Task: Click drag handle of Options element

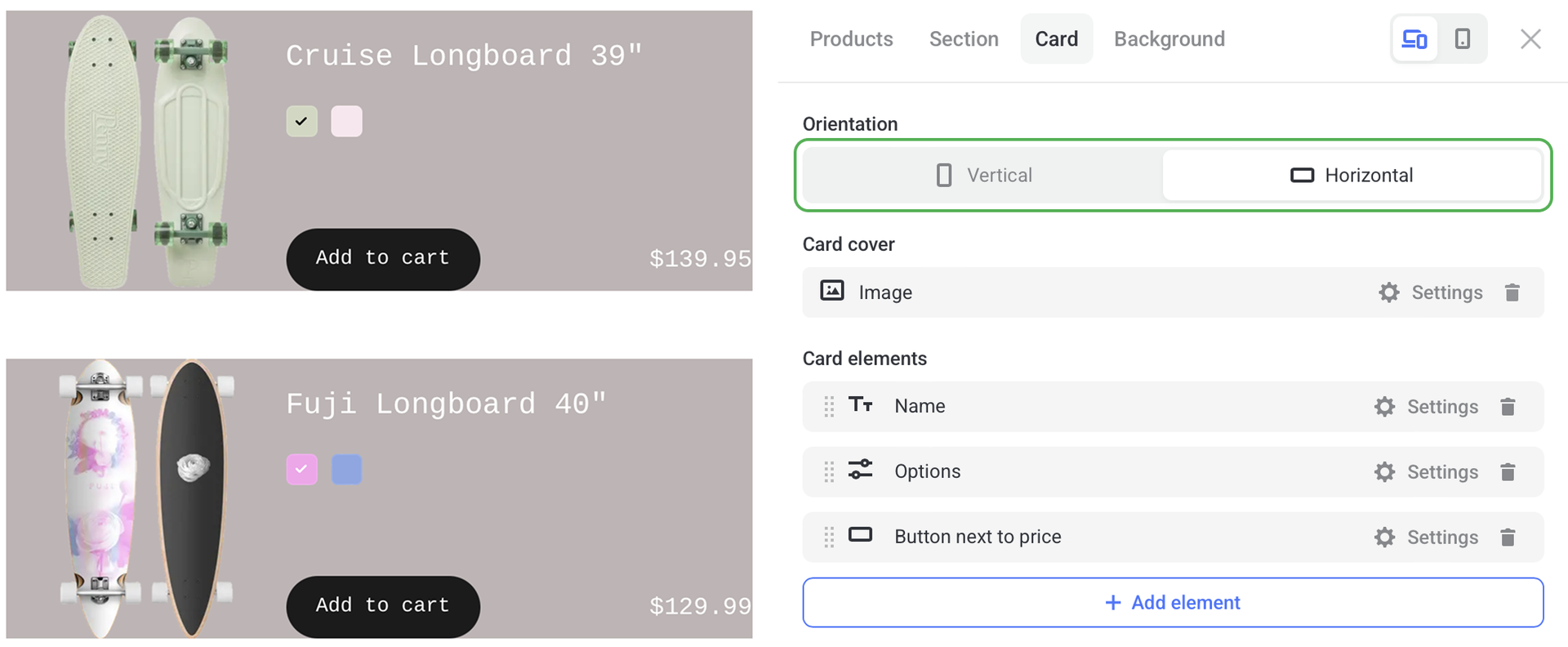Action: (829, 472)
